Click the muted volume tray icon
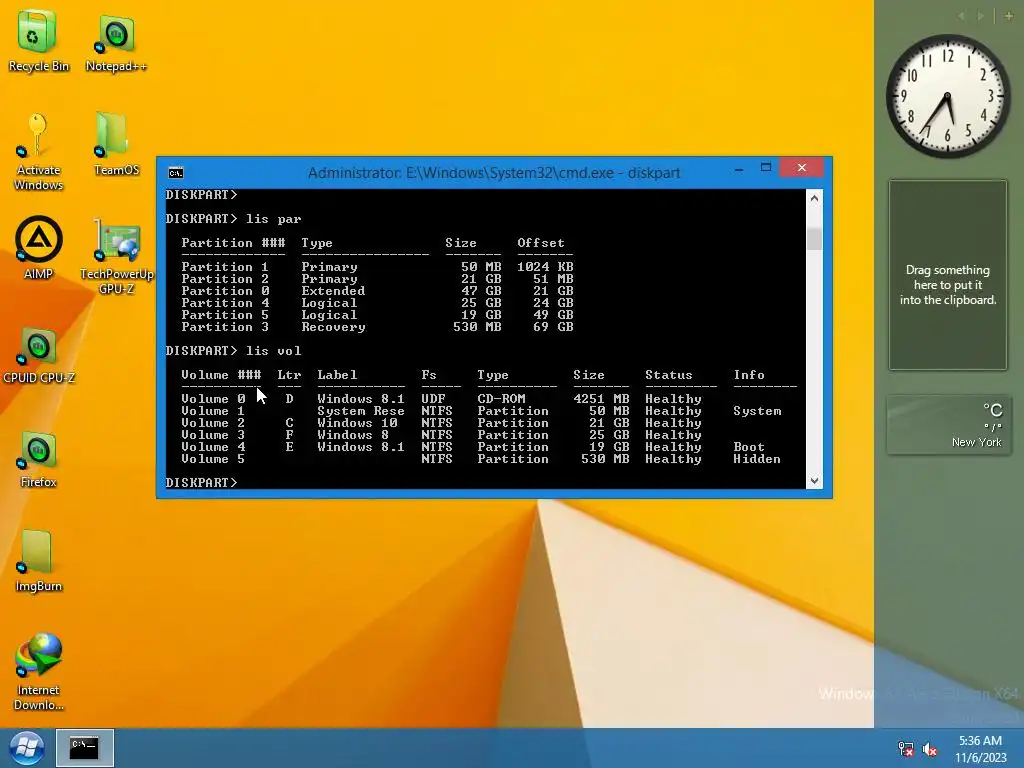The width and height of the screenshot is (1024, 768). pyautogui.click(x=930, y=749)
